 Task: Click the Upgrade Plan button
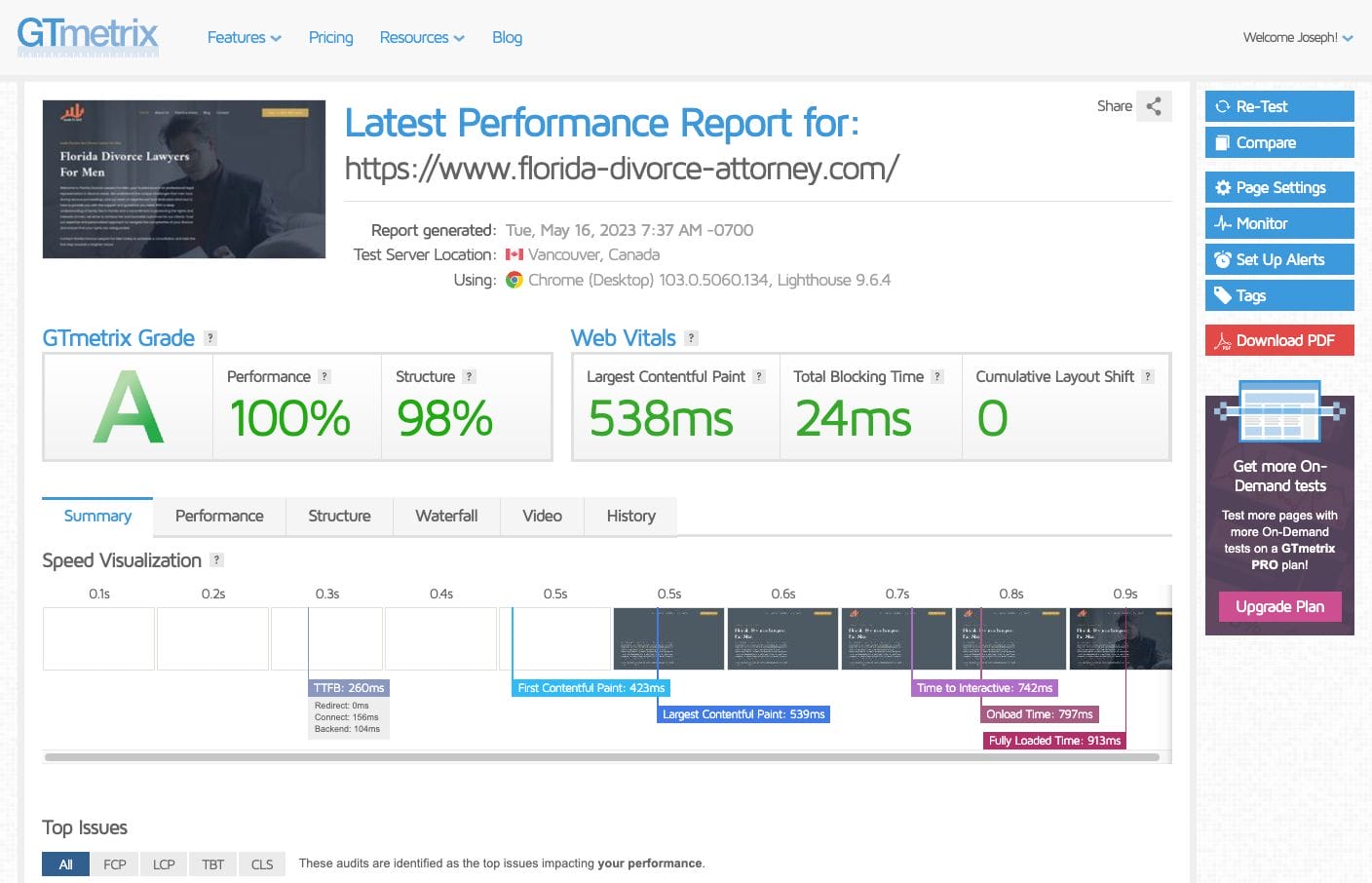1279,606
